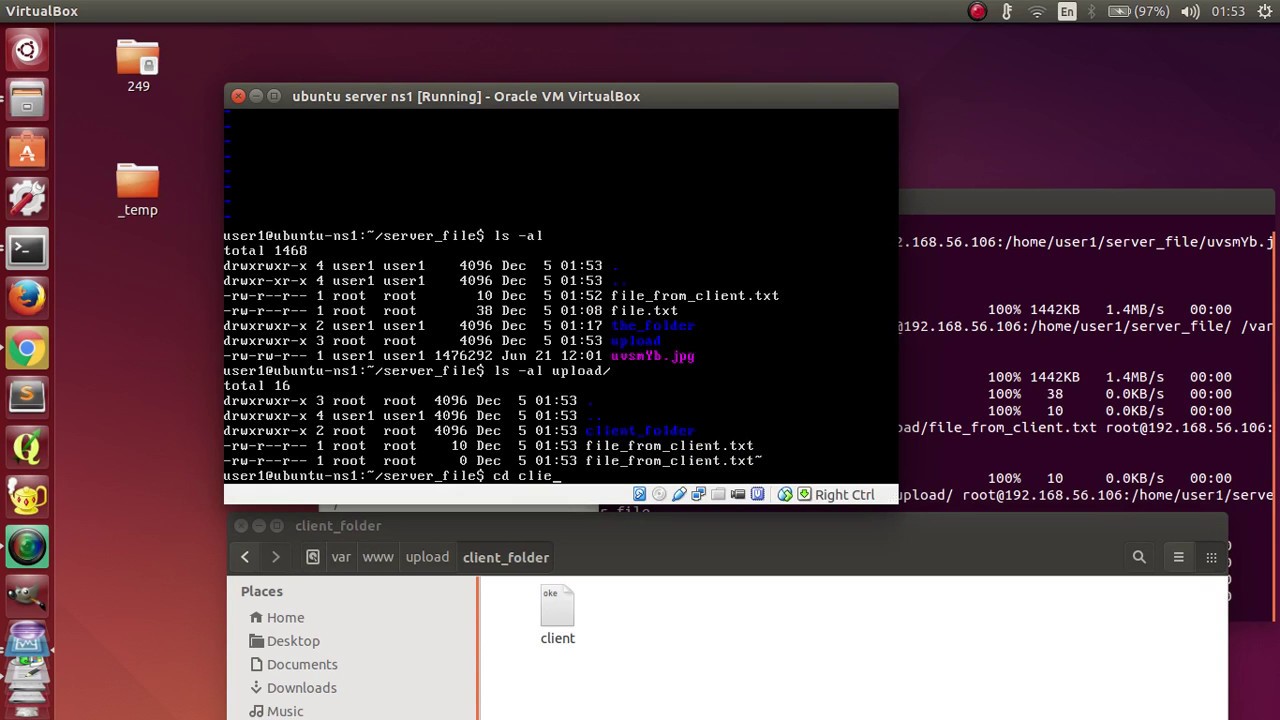Viewport: 1280px width, 720px height.
Task: Open Files manager in the launcher
Action: (x=27, y=100)
